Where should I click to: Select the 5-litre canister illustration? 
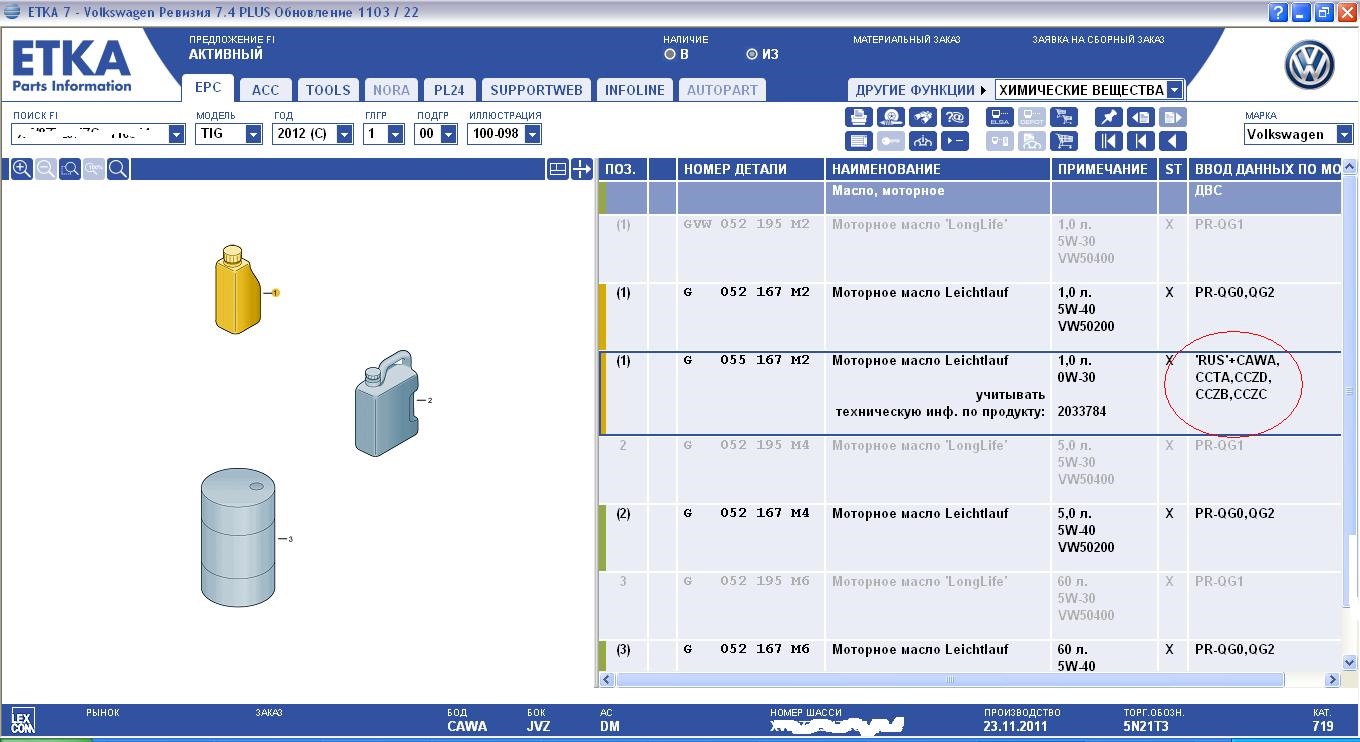385,402
